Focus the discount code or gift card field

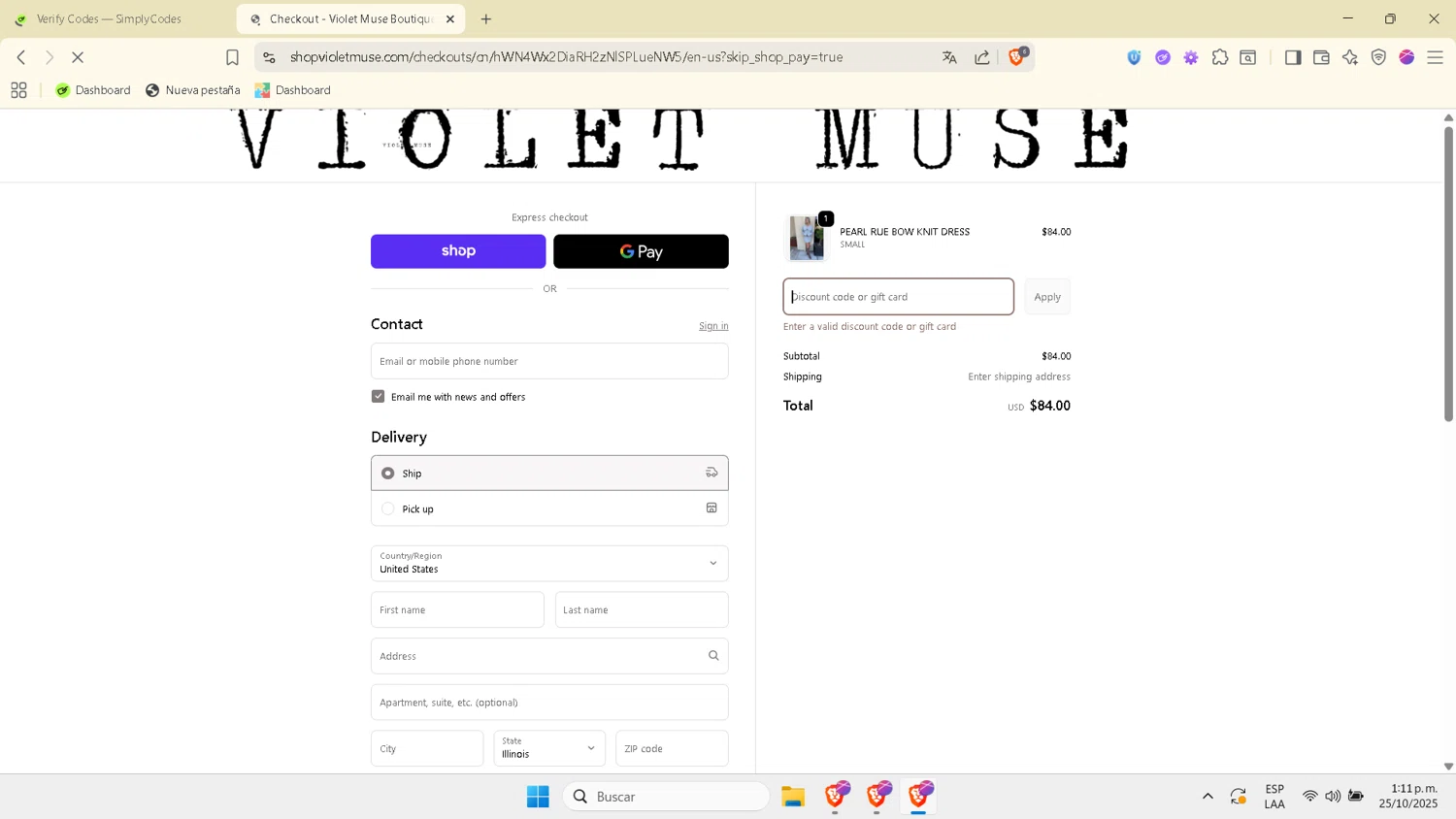point(899,297)
